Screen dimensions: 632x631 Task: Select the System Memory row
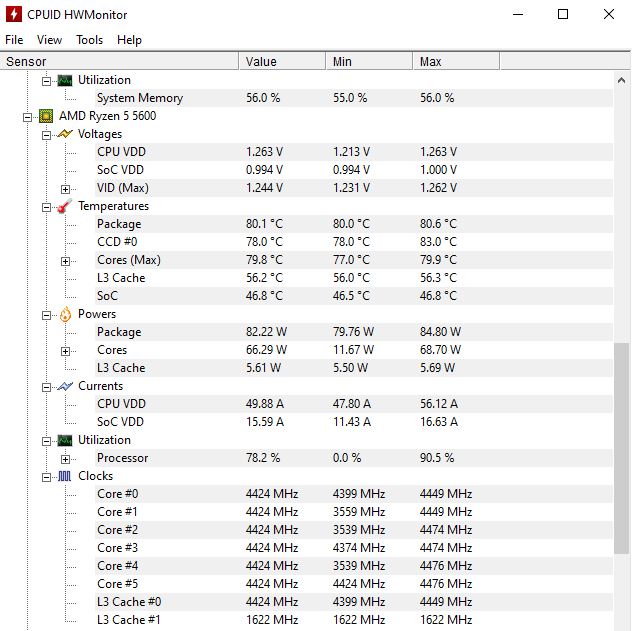[354, 98]
